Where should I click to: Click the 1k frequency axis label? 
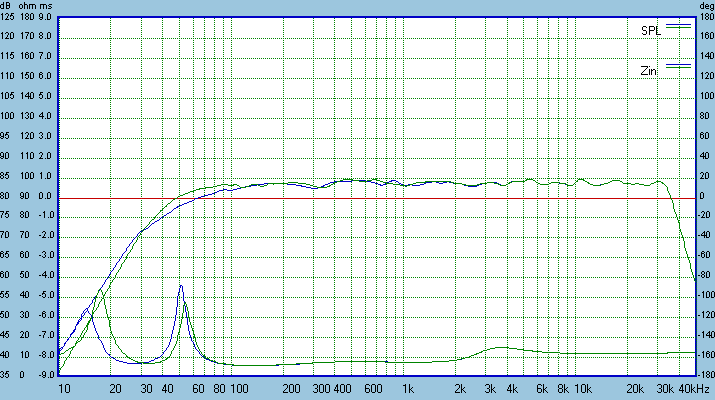407,389
